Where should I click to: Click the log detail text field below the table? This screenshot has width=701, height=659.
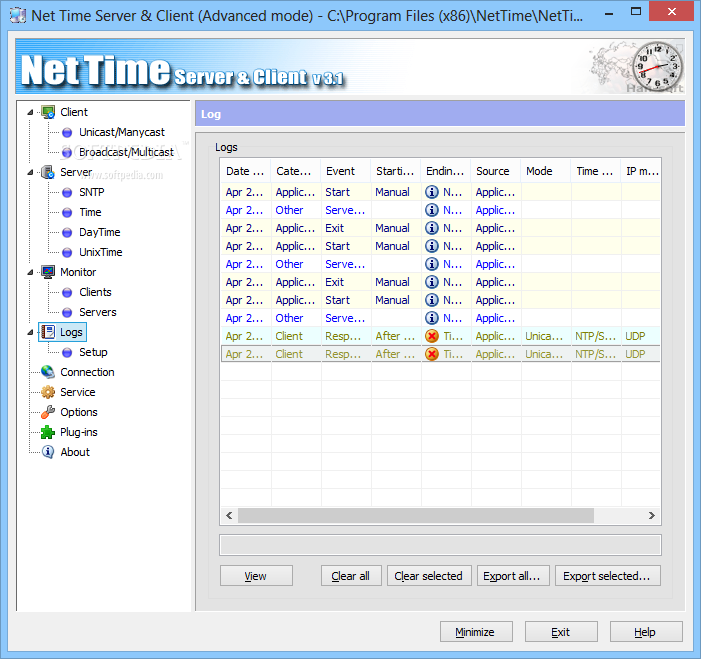440,545
